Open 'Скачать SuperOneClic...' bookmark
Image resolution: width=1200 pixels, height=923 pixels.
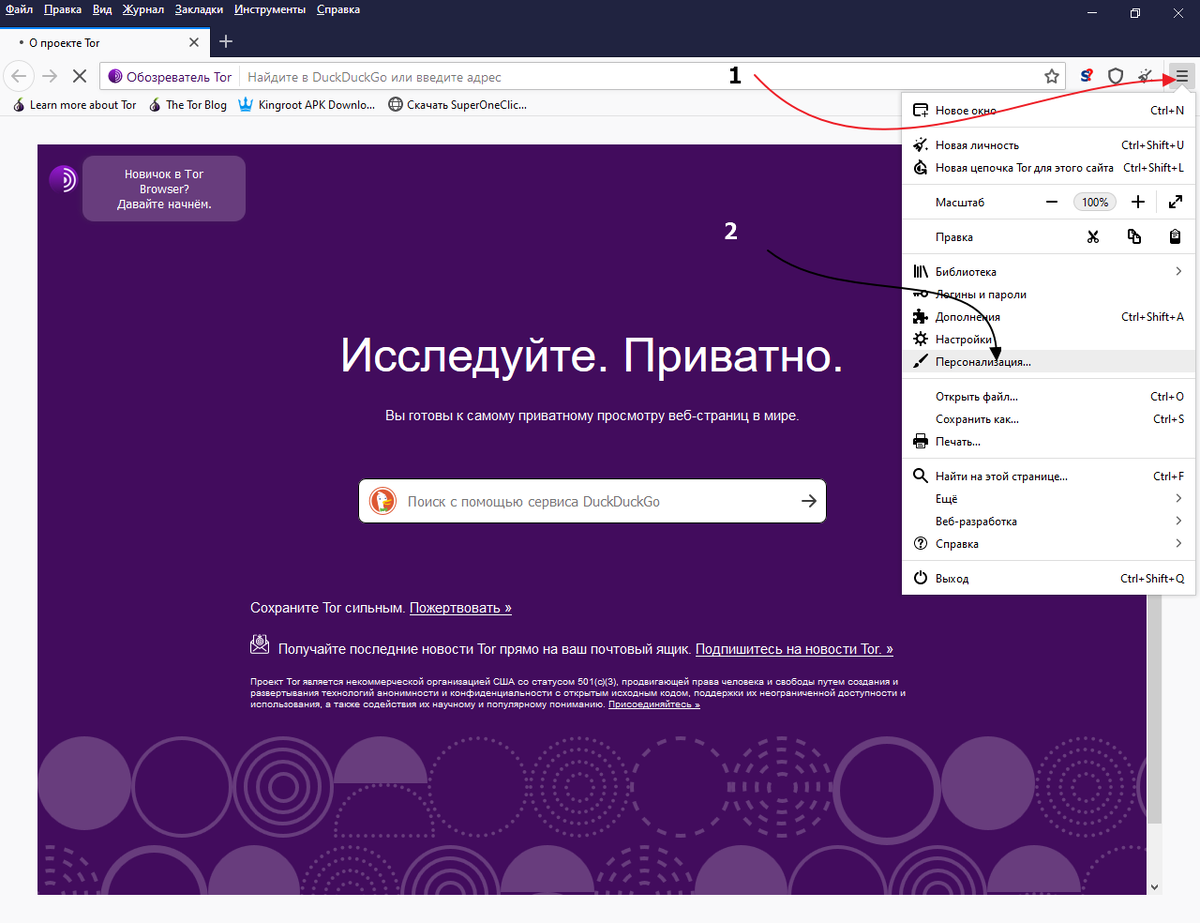point(457,105)
